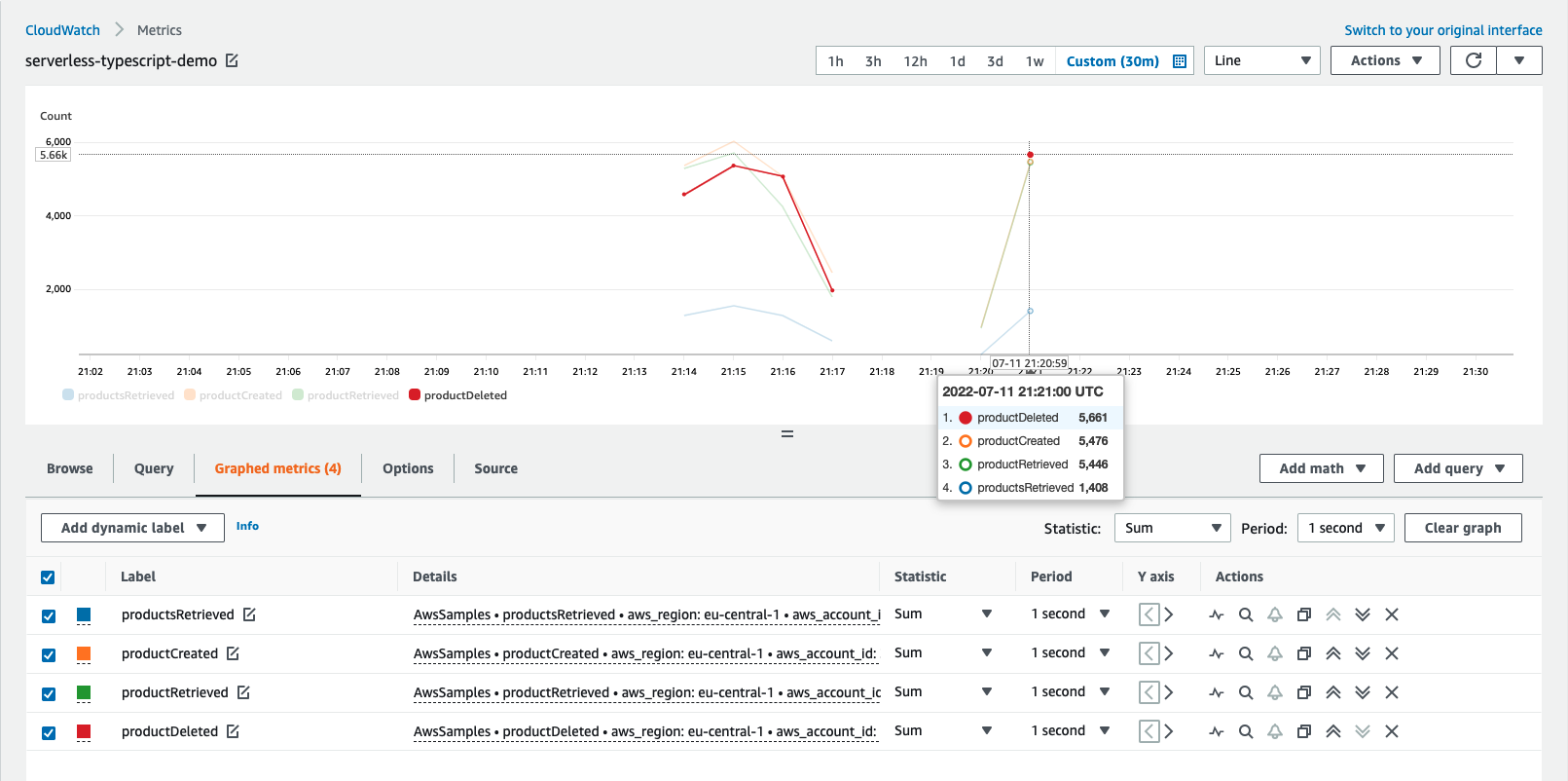Click the red productDeleted color swatch
Viewport: 1568px width, 781px height.
[84, 731]
